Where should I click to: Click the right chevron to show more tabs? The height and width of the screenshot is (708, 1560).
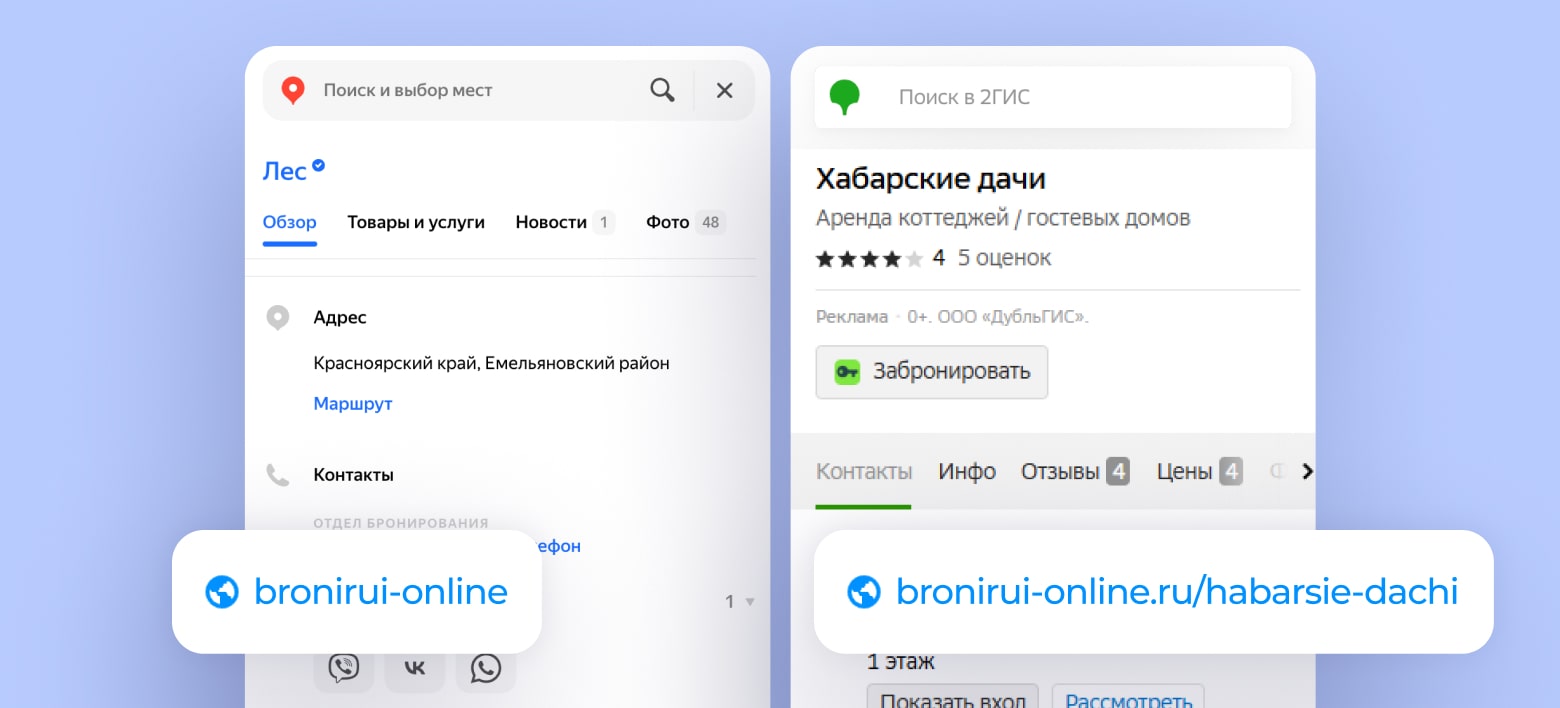1306,471
